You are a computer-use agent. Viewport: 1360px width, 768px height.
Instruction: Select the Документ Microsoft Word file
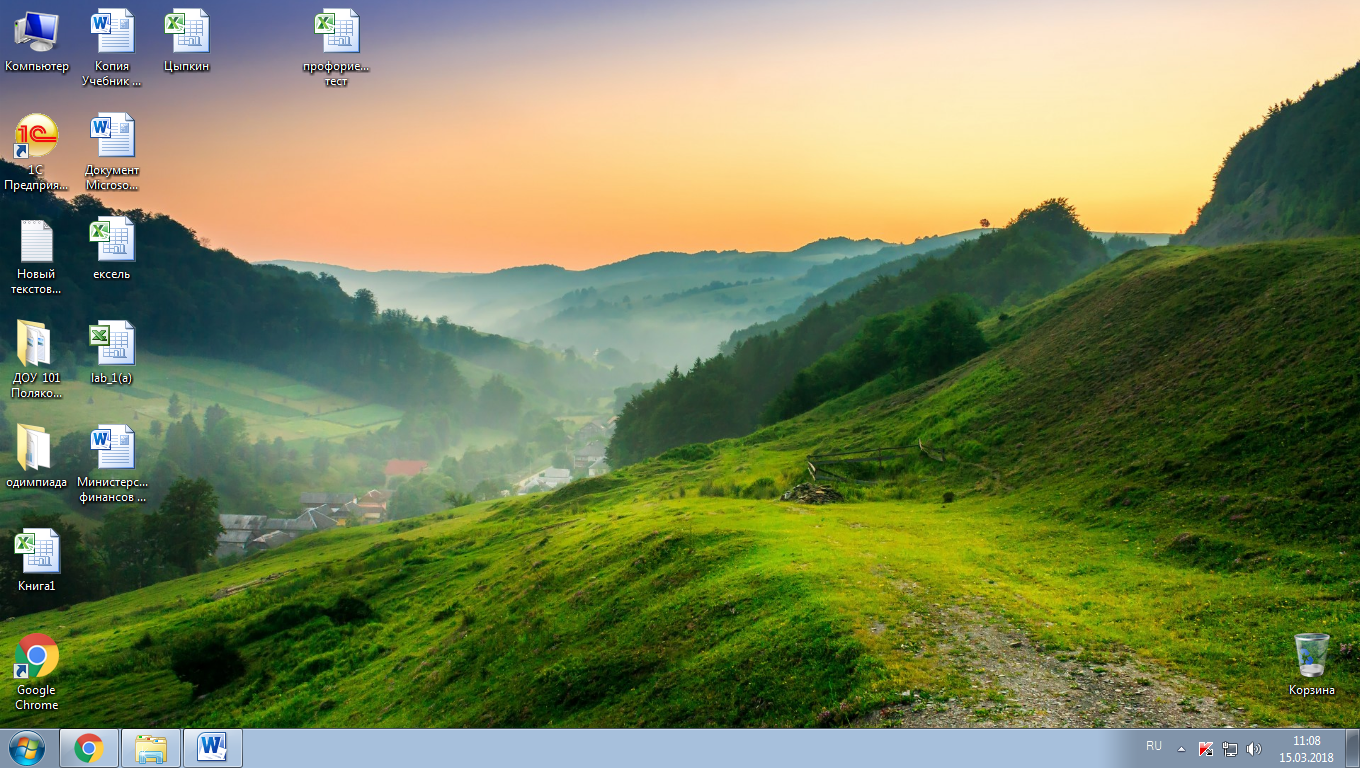pos(112,152)
